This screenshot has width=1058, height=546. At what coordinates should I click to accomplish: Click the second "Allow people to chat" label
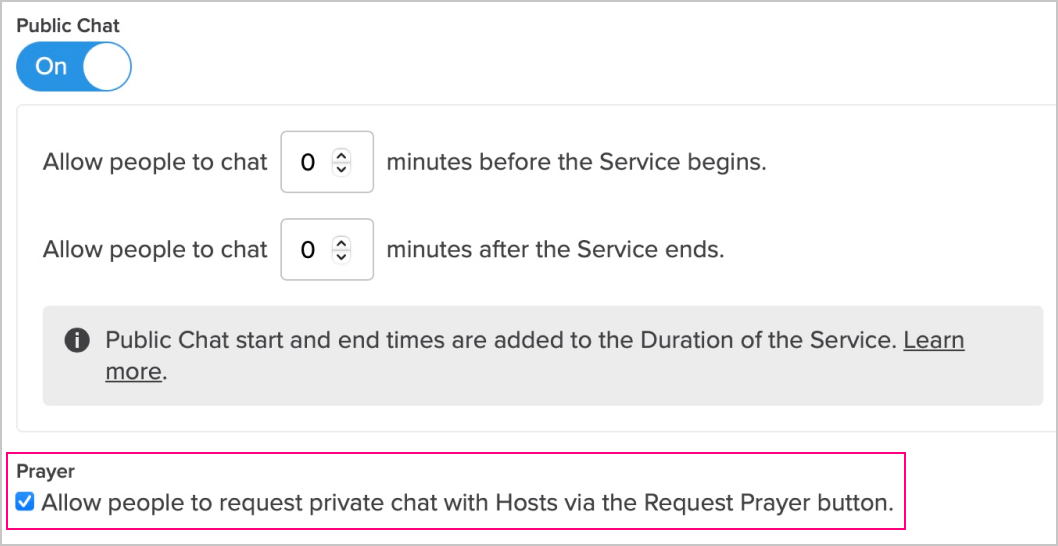155,250
